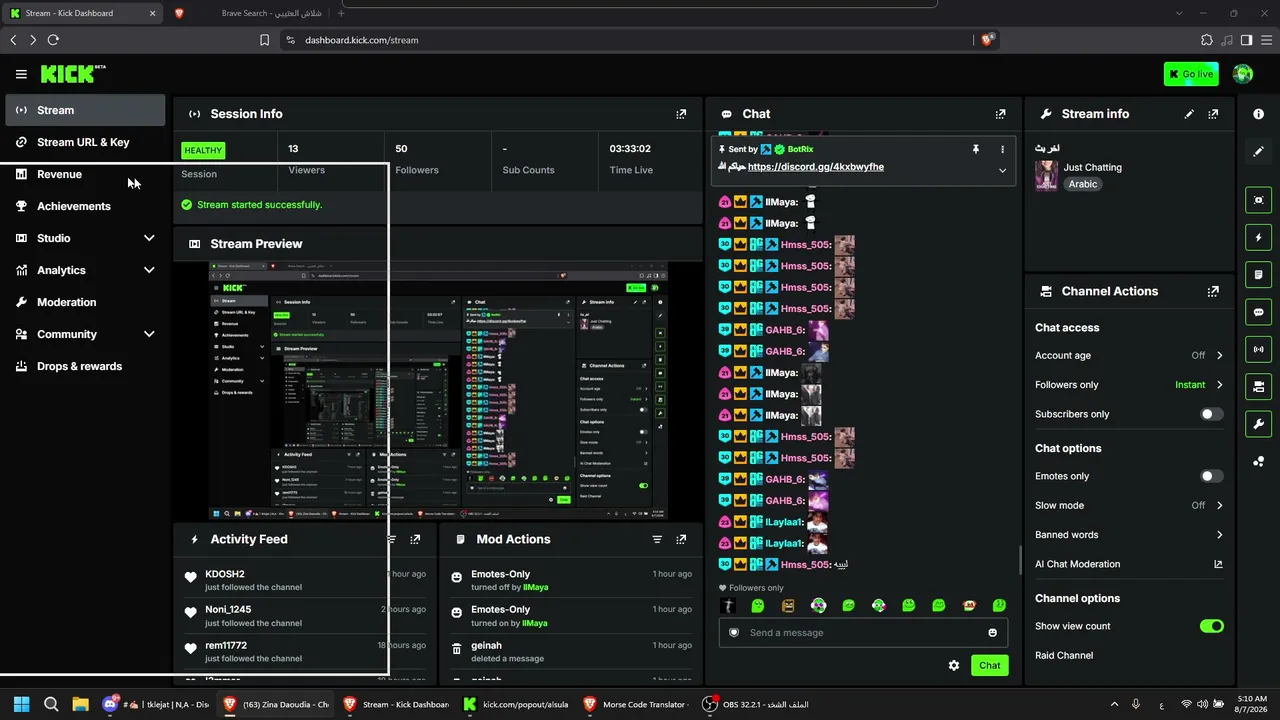
Task: Toggle mod actions document widget in right rail
Action: coord(1259,275)
